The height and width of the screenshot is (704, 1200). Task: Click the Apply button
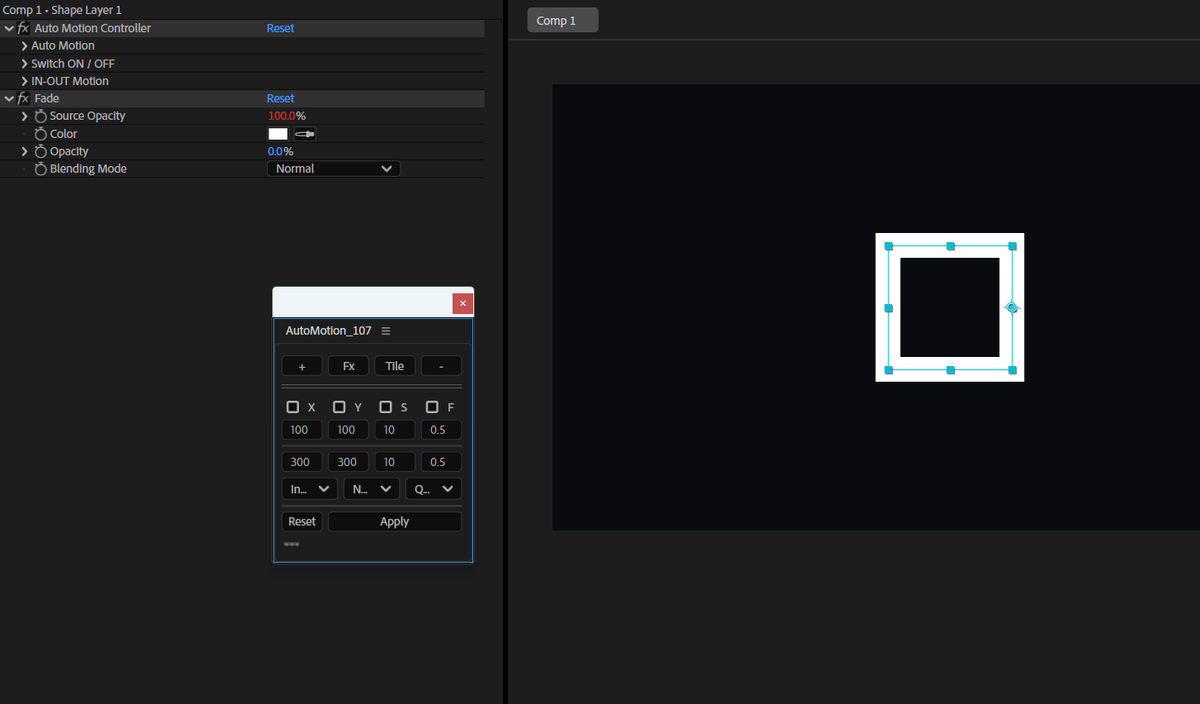(395, 522)
